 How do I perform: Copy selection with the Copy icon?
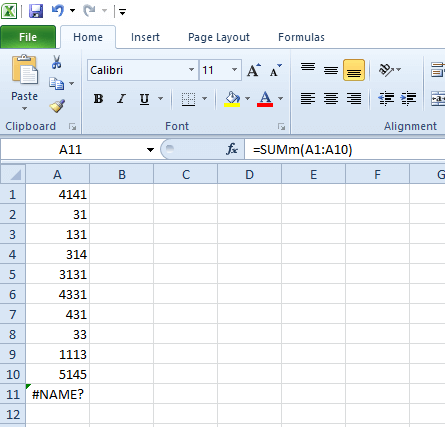(56, 83)
